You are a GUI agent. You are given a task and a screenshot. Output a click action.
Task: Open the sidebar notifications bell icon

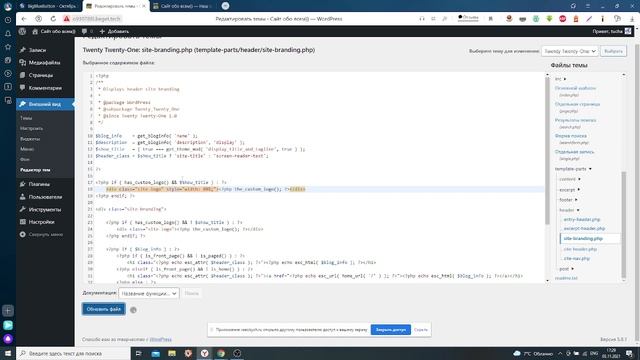tap(8, 33)
